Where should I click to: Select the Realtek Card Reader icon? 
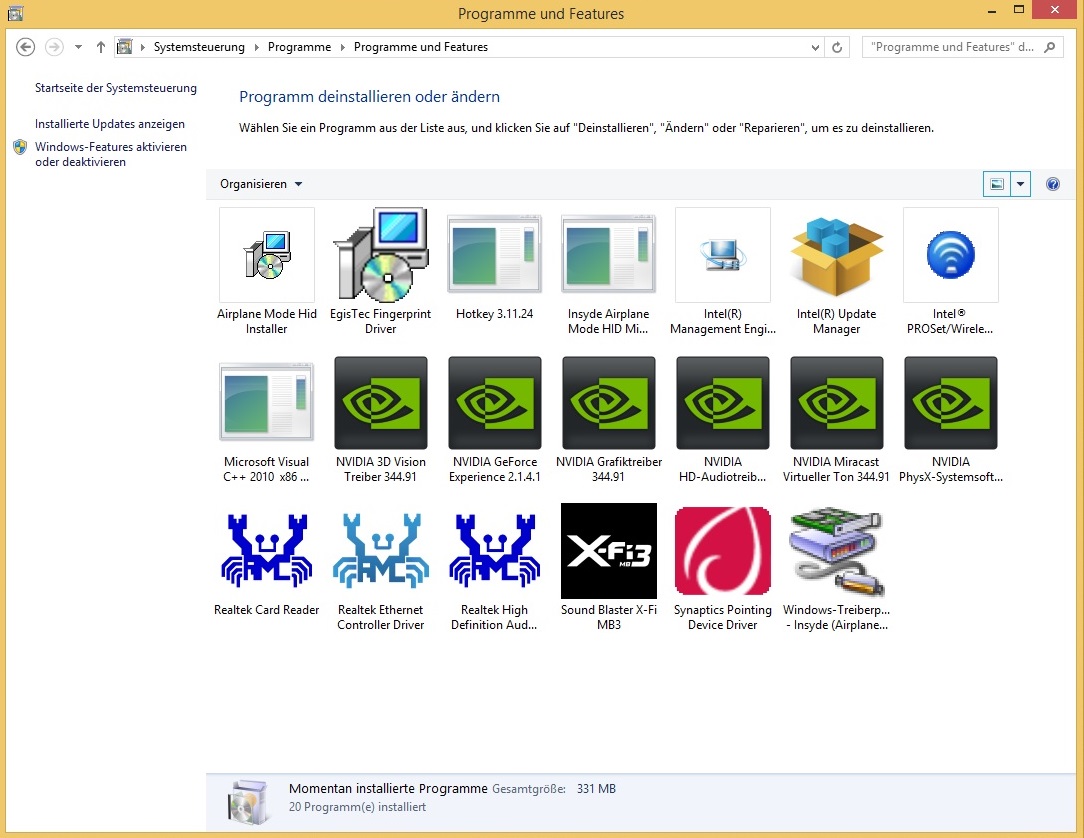click(x=266, y=551)
